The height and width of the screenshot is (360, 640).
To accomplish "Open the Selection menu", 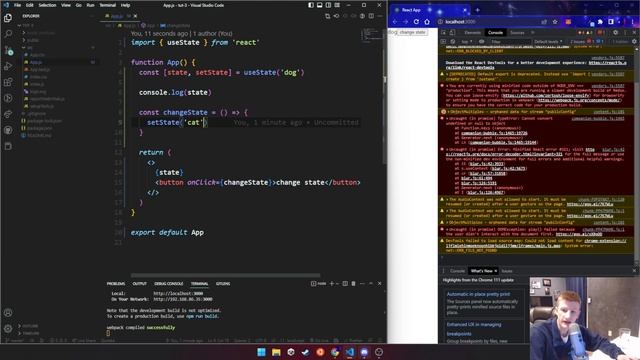I will [47, 5].
